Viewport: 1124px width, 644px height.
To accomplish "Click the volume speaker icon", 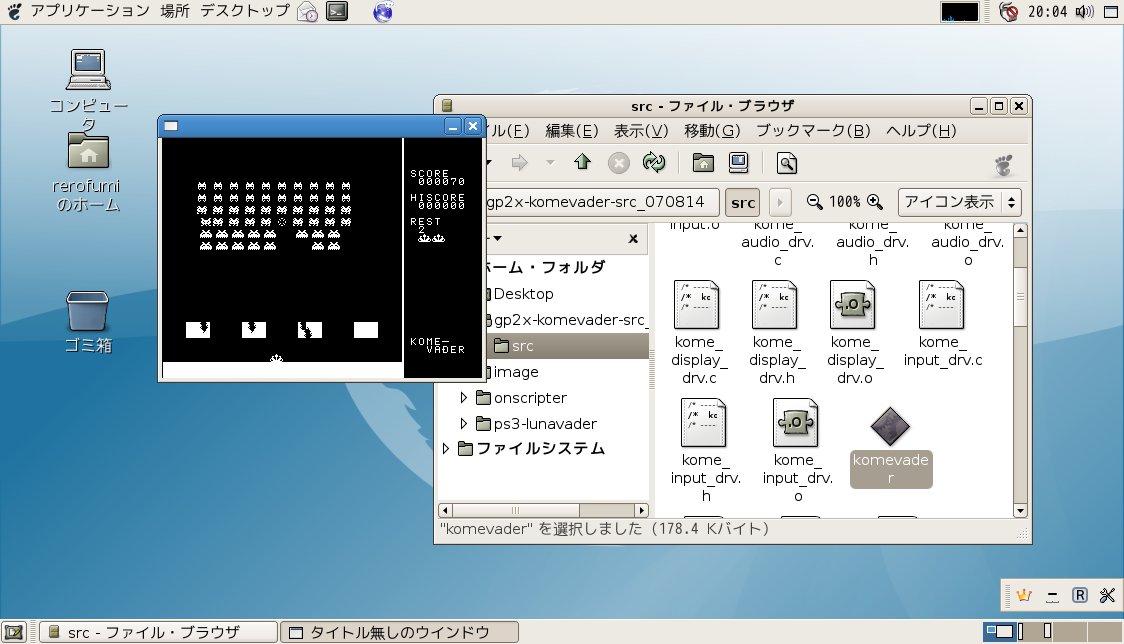I will pyautogui.click(x=1085, y=11).
